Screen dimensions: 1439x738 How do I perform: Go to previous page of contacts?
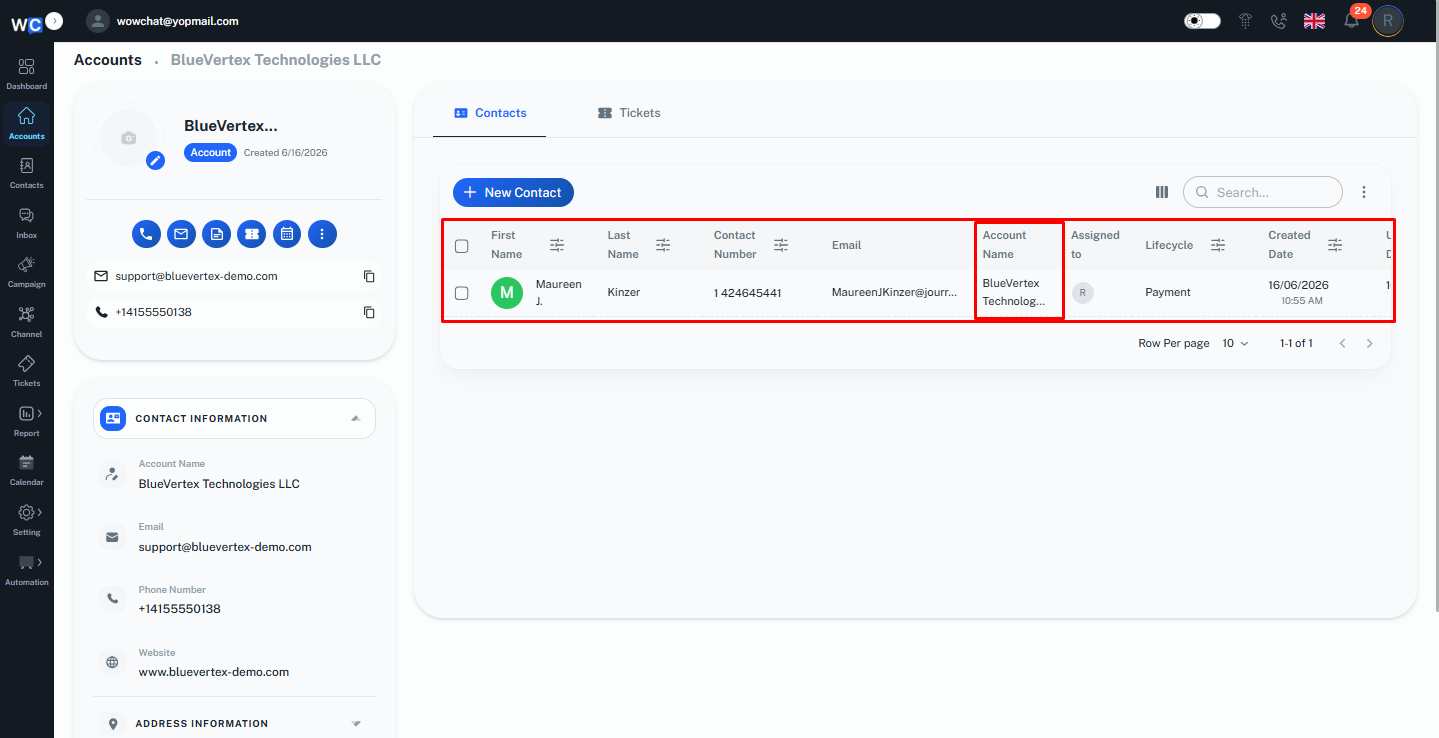[1342, 343]
